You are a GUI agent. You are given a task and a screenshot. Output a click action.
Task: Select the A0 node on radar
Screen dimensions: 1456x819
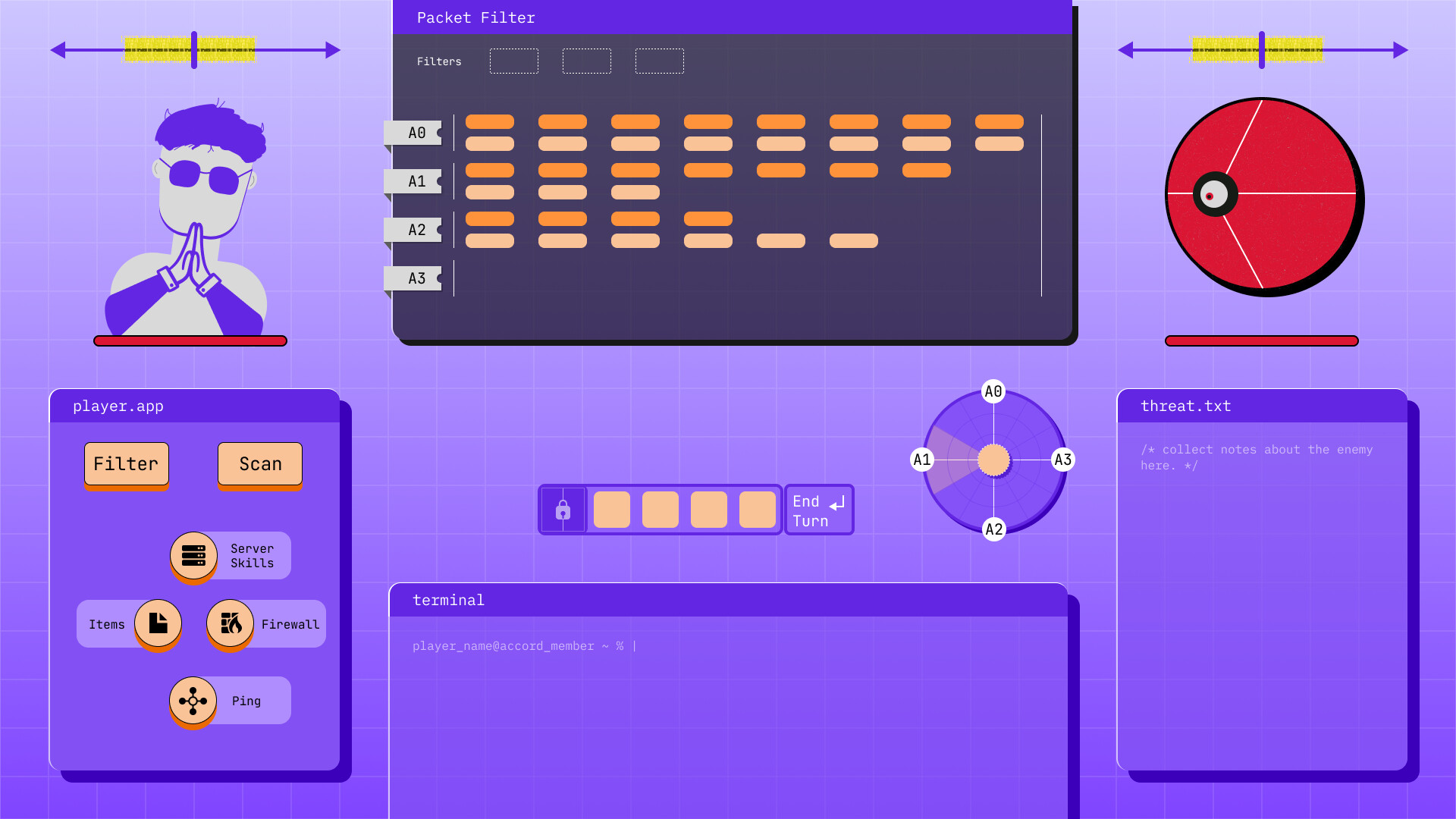[993, 391]
